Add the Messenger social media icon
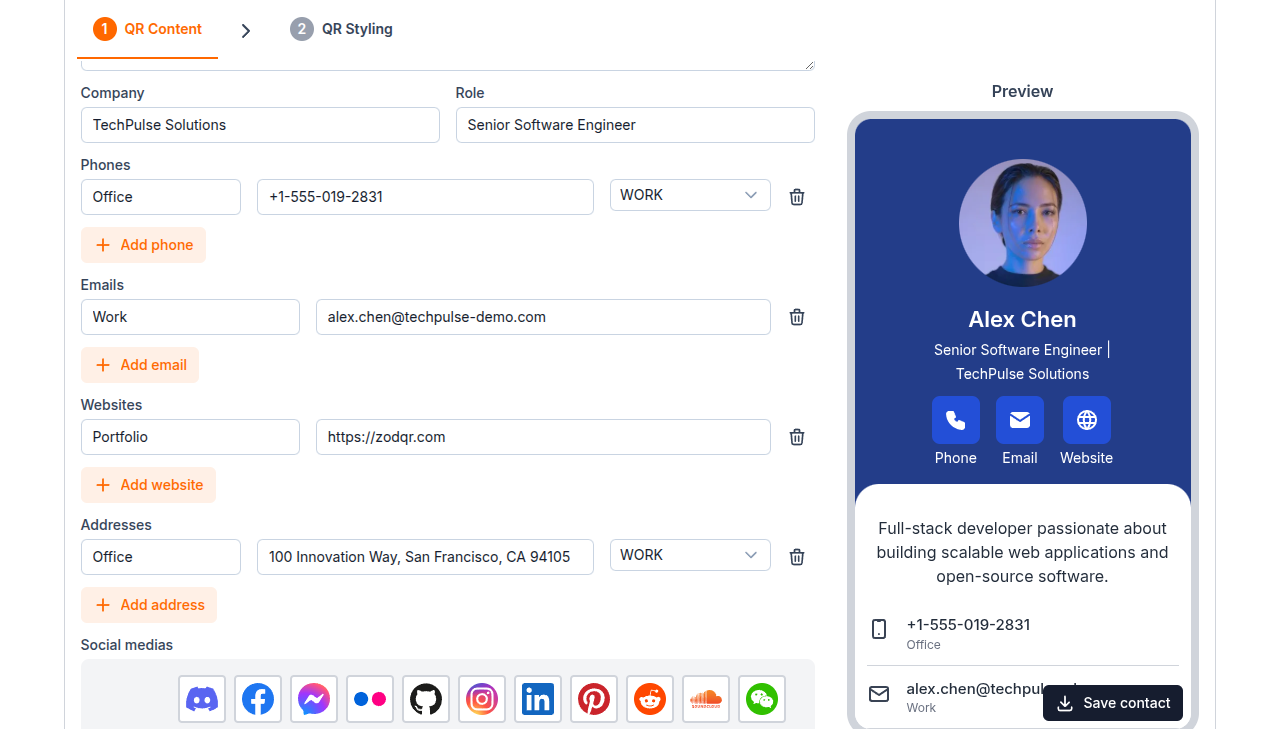 [314, 699]
